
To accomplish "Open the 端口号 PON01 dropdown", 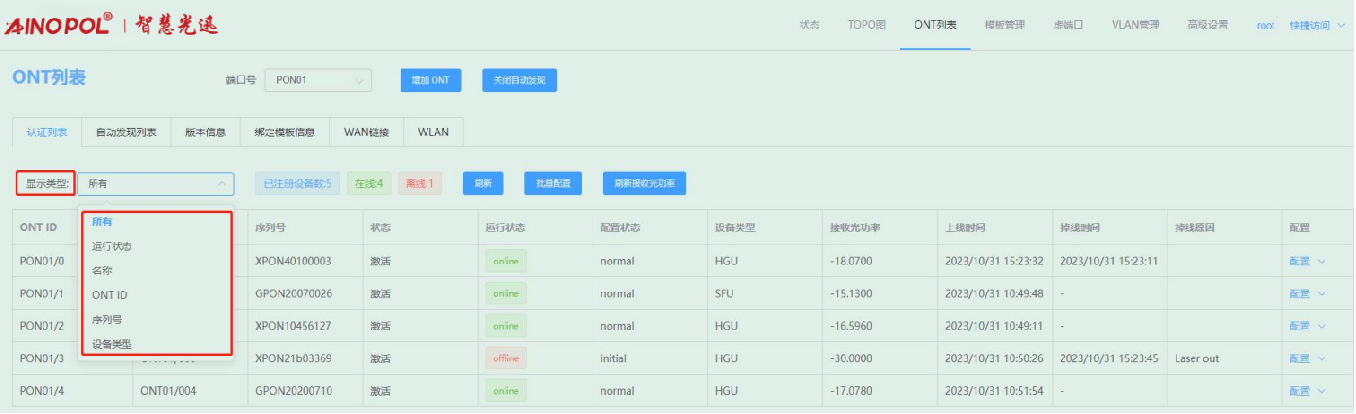I will click(x=318, y=80).
